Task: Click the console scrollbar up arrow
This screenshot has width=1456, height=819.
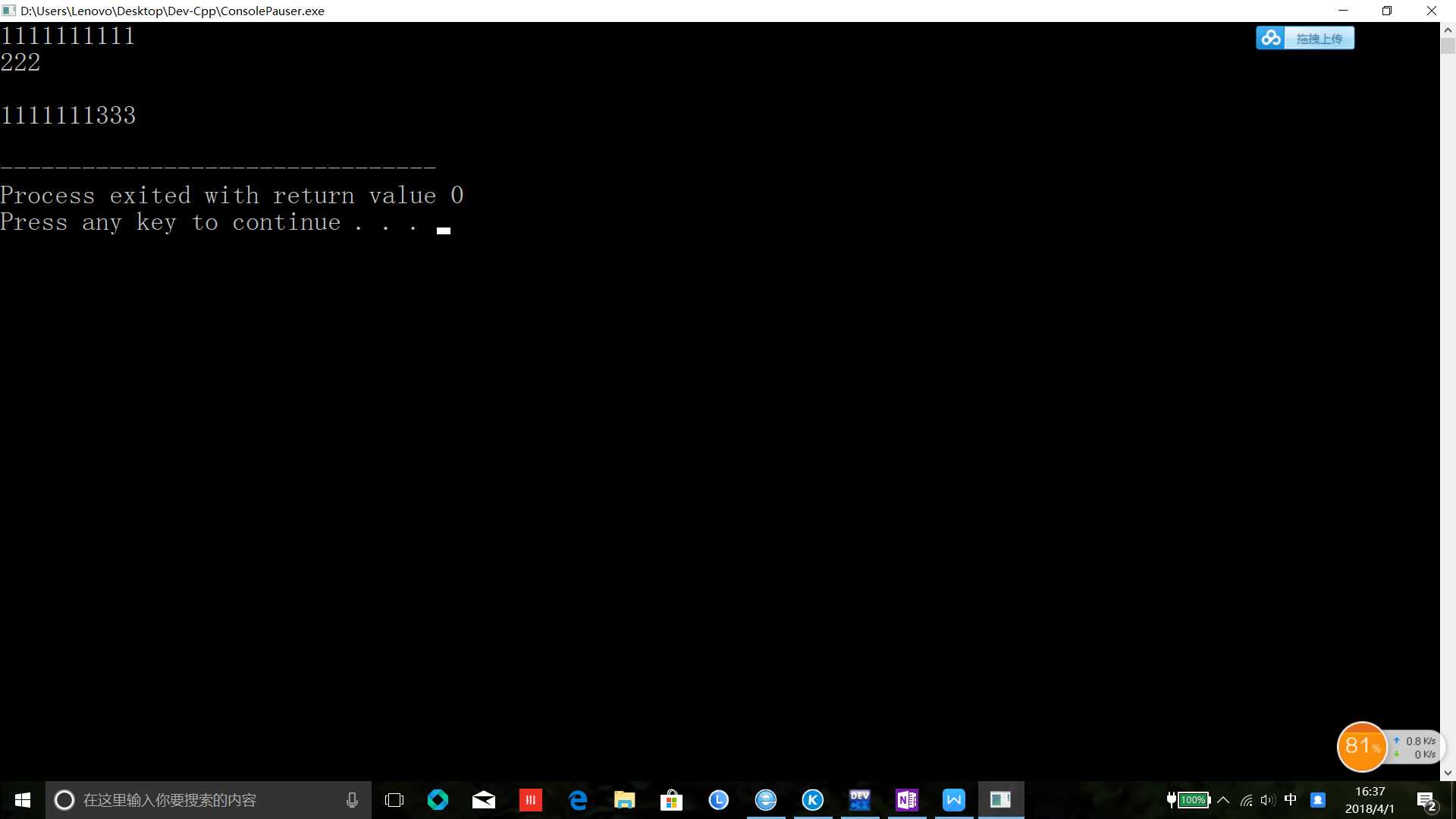Action: [1448, 30]
